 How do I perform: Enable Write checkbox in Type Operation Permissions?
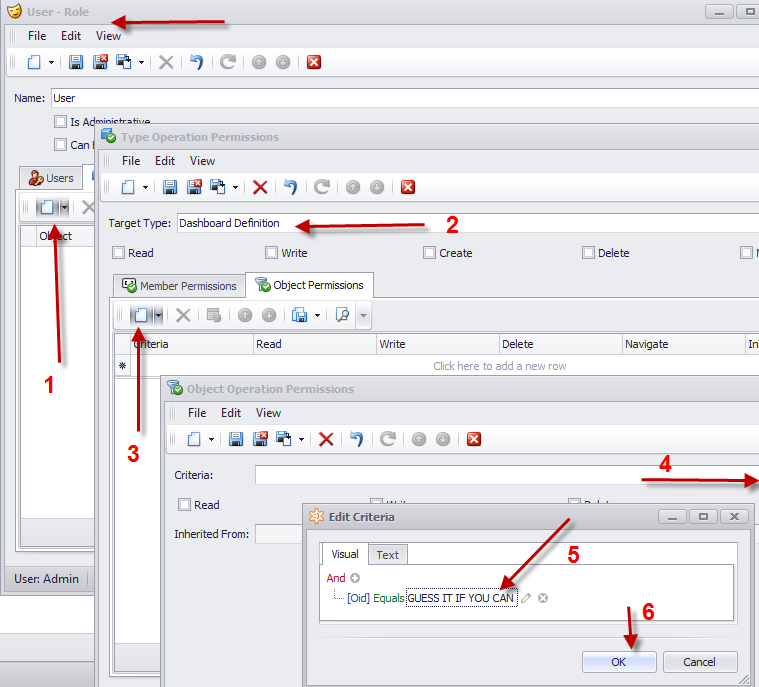click(x=272, y=253)
